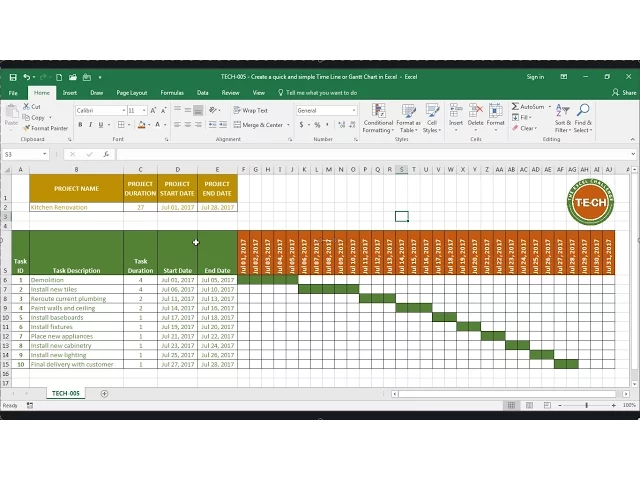Click the Save icon in quick access toolbar
The image size is (640, 480).
[13, 77]
